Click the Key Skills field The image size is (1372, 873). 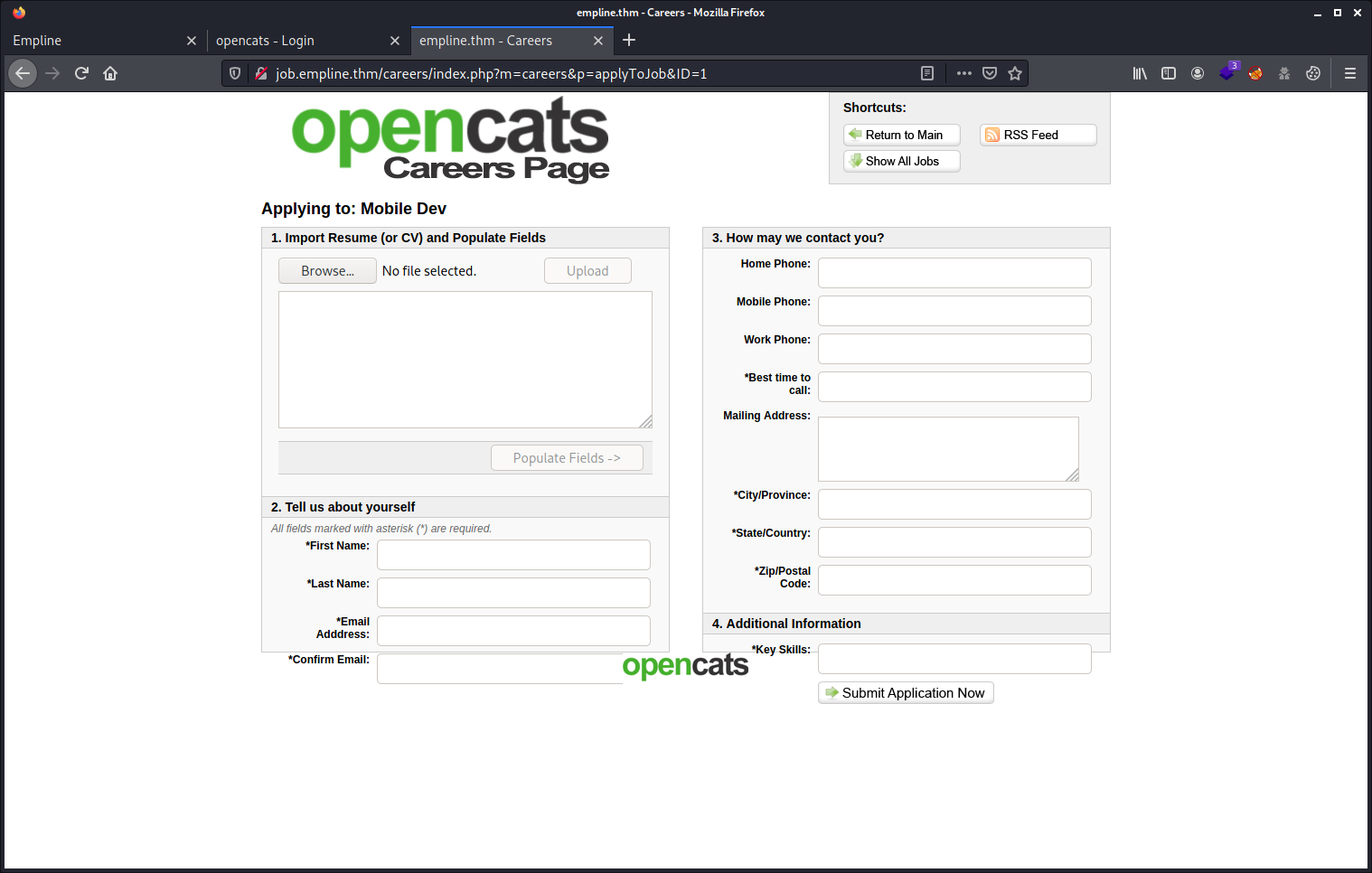(954, 659)
